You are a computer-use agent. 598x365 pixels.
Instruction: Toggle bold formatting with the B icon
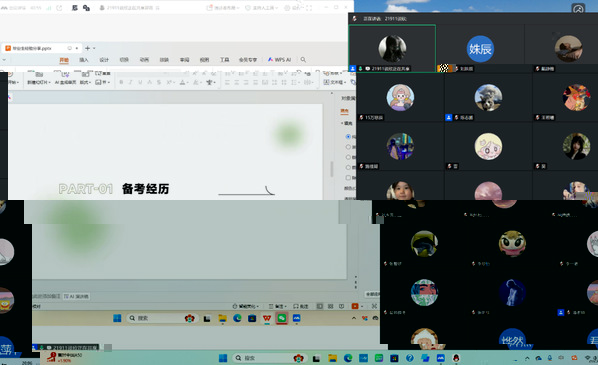(121, 82)
